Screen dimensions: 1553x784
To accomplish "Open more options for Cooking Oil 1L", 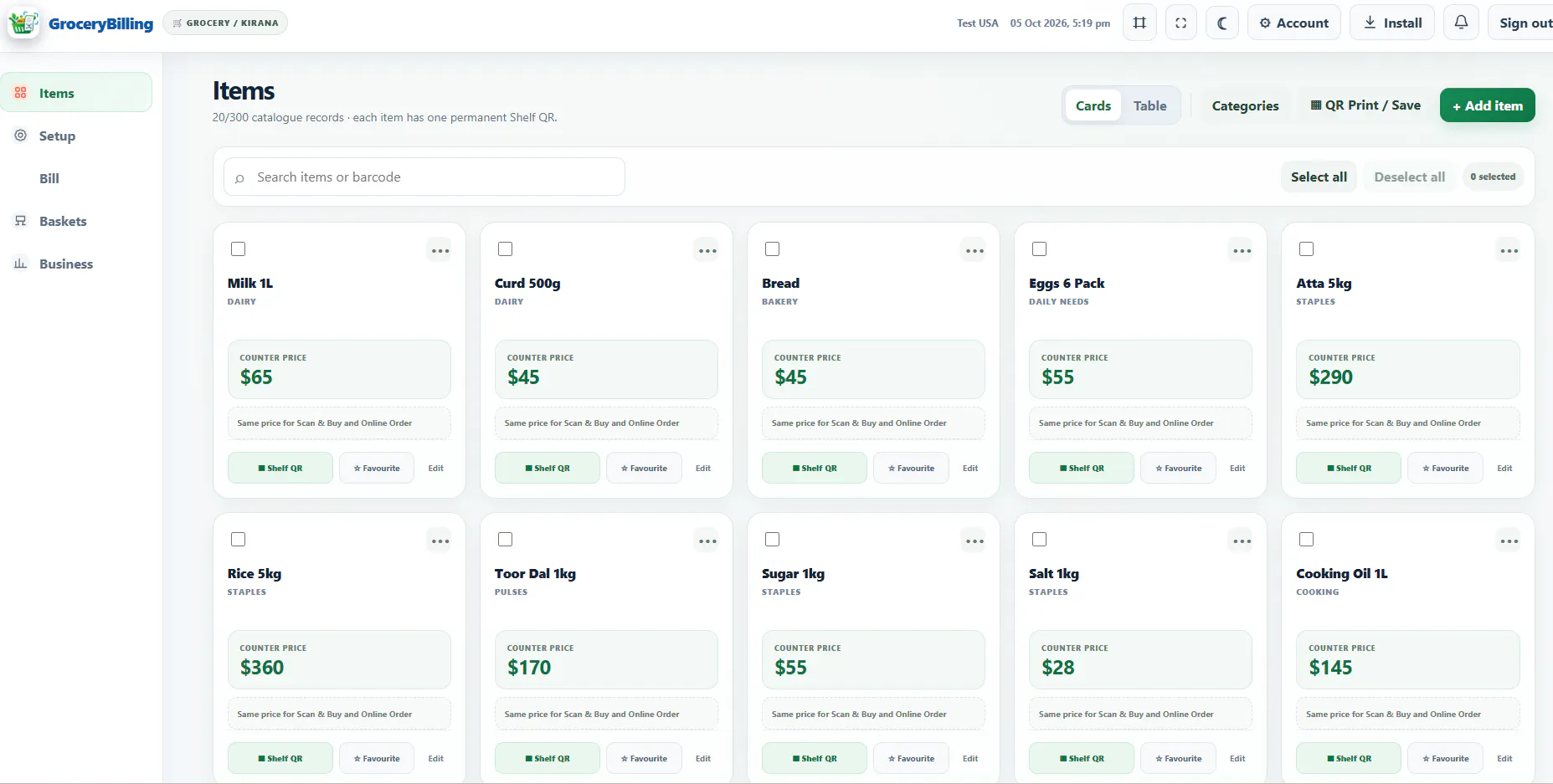I will [x=1509, y=541].
